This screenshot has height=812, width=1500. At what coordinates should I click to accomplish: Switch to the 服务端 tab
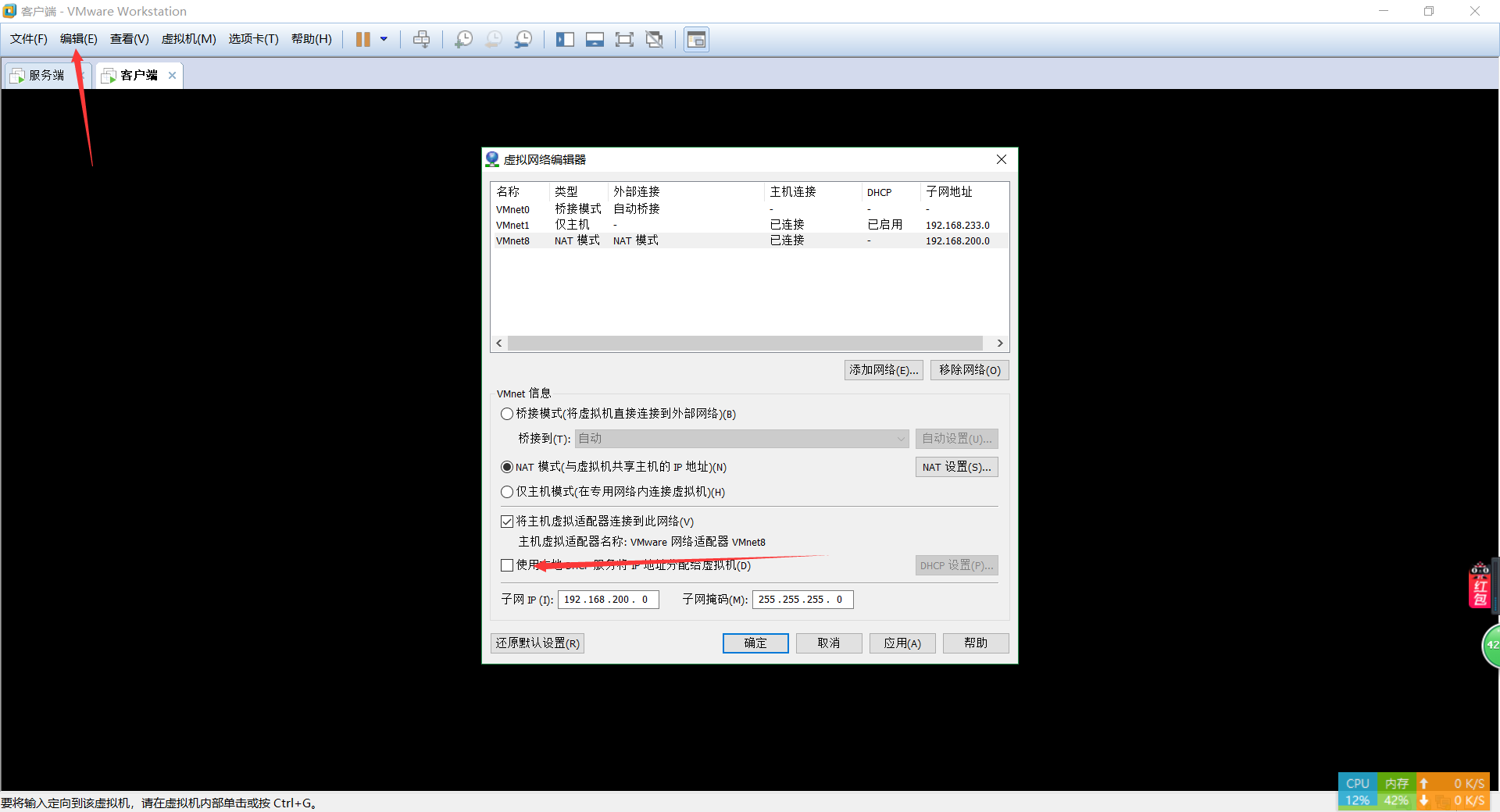pyautogui.click(x=45, y=76)
